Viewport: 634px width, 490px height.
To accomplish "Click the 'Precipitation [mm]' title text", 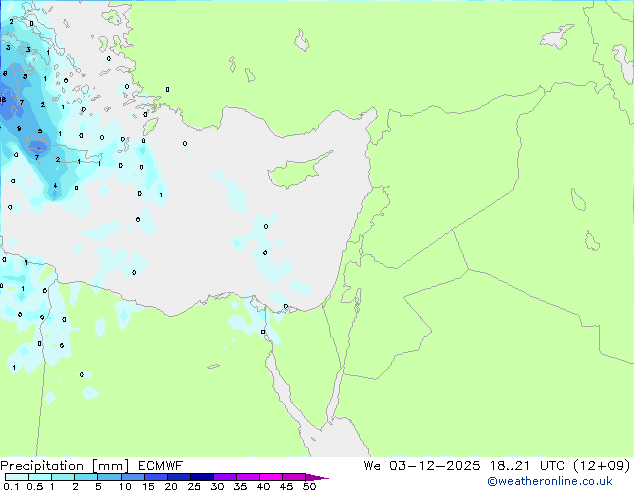I will click(x=64, y=466).
